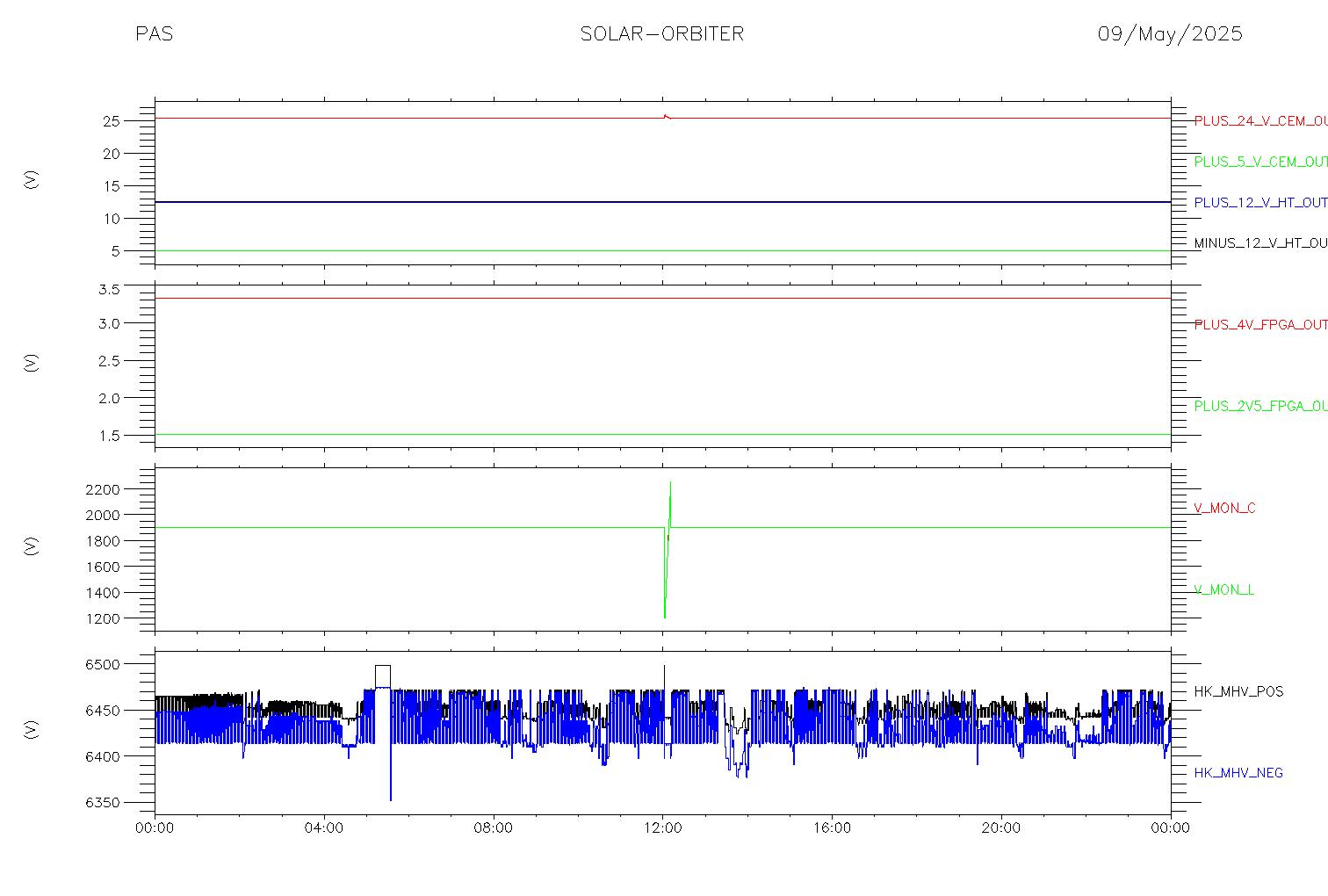The height and width of the screenshot is (896, 1328).
Task: Click the 2.5 tick on FPGA panel axis
Action: (x=109, y=361)
